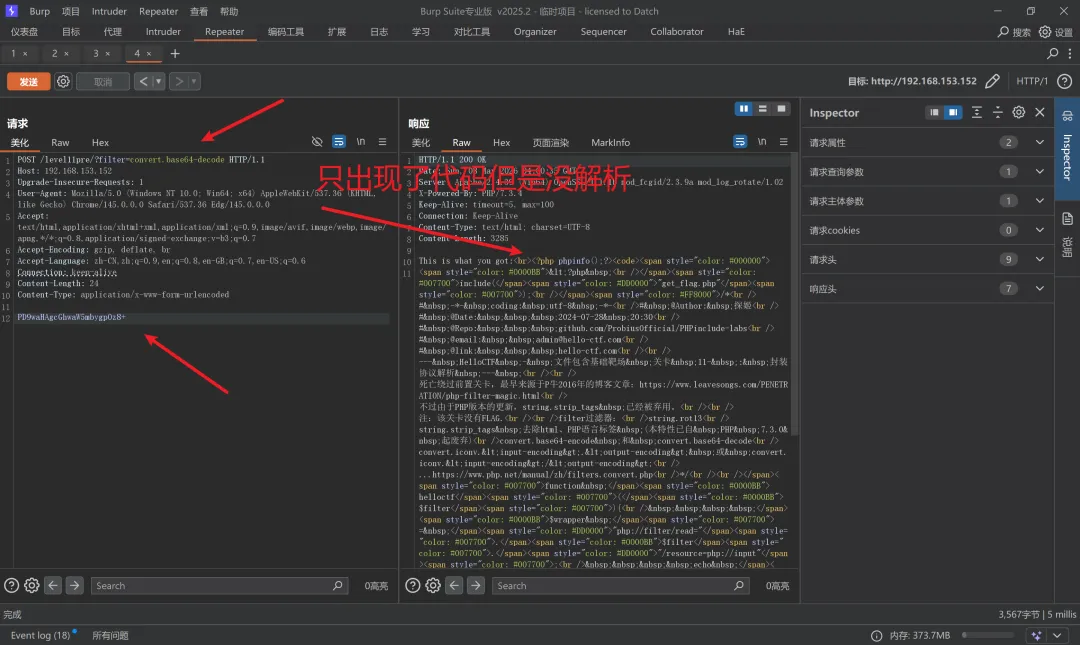Select response MarkInfo tab

tap(610, 143)
